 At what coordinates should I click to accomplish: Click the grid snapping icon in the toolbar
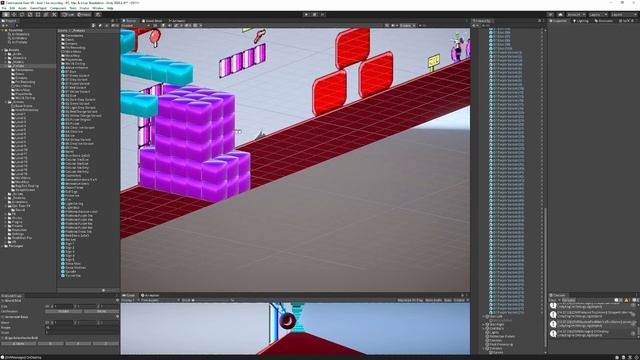(98, 14)
